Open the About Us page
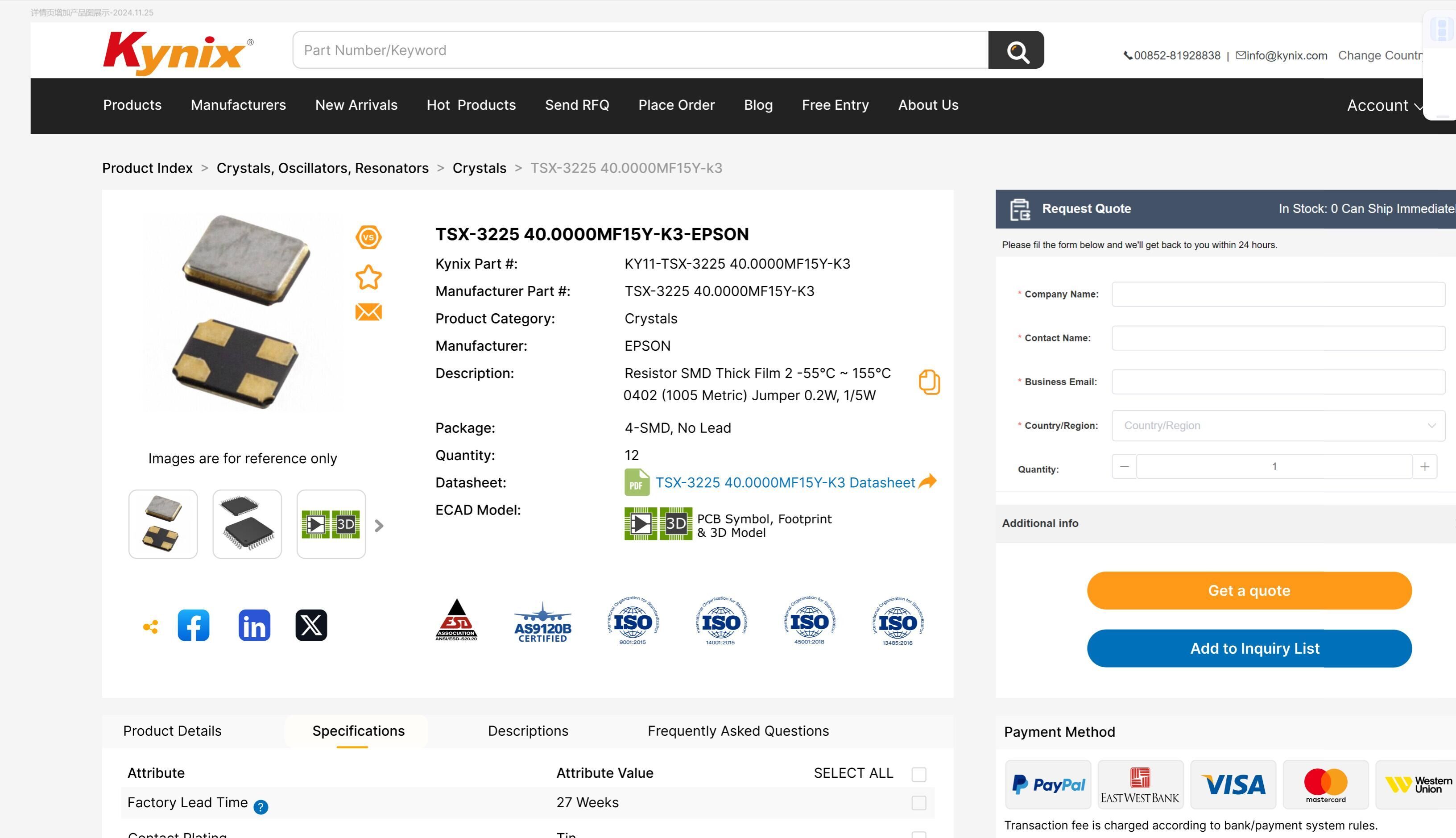 [928, 105]
